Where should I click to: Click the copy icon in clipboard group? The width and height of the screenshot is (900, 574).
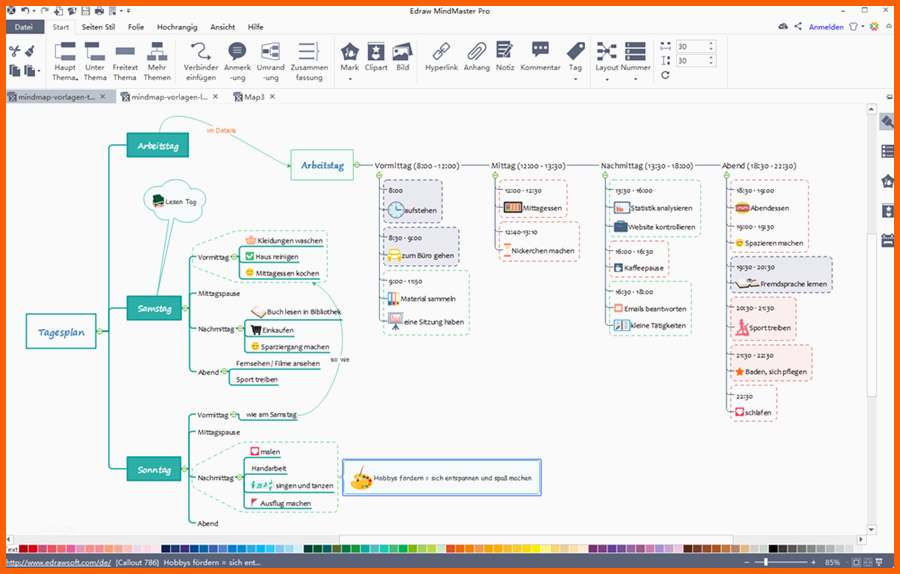[x=15, y=71]
